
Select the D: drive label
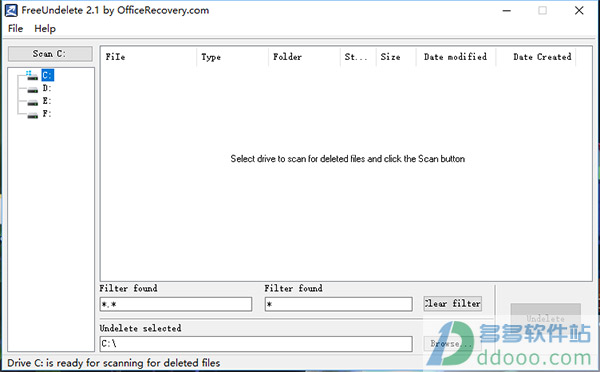(47, 88)
